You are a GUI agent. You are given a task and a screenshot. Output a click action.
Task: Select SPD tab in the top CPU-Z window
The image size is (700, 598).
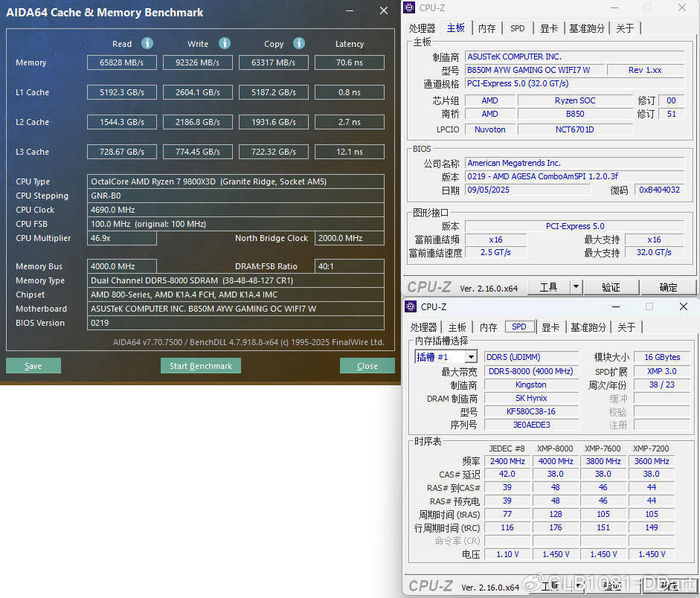[518, 29]
